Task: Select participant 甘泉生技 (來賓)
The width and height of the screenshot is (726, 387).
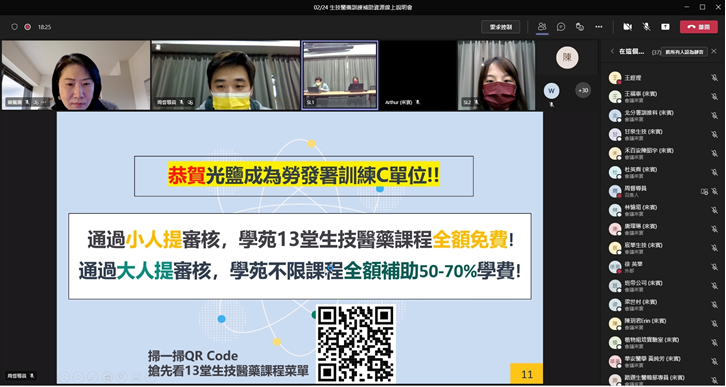Action: (x=663, y=134)
